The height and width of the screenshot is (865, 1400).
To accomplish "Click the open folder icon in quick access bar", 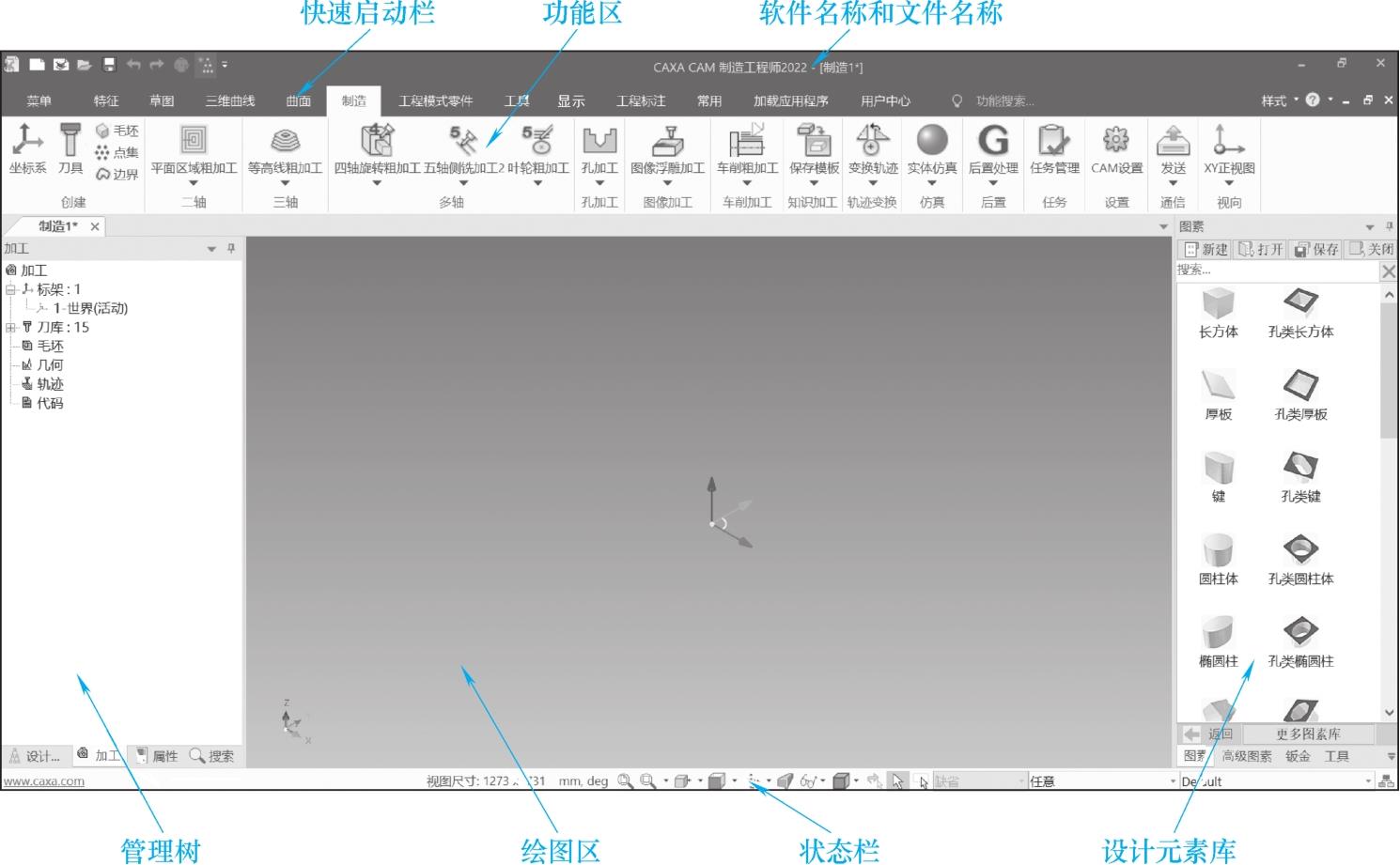I will point(85,65).
